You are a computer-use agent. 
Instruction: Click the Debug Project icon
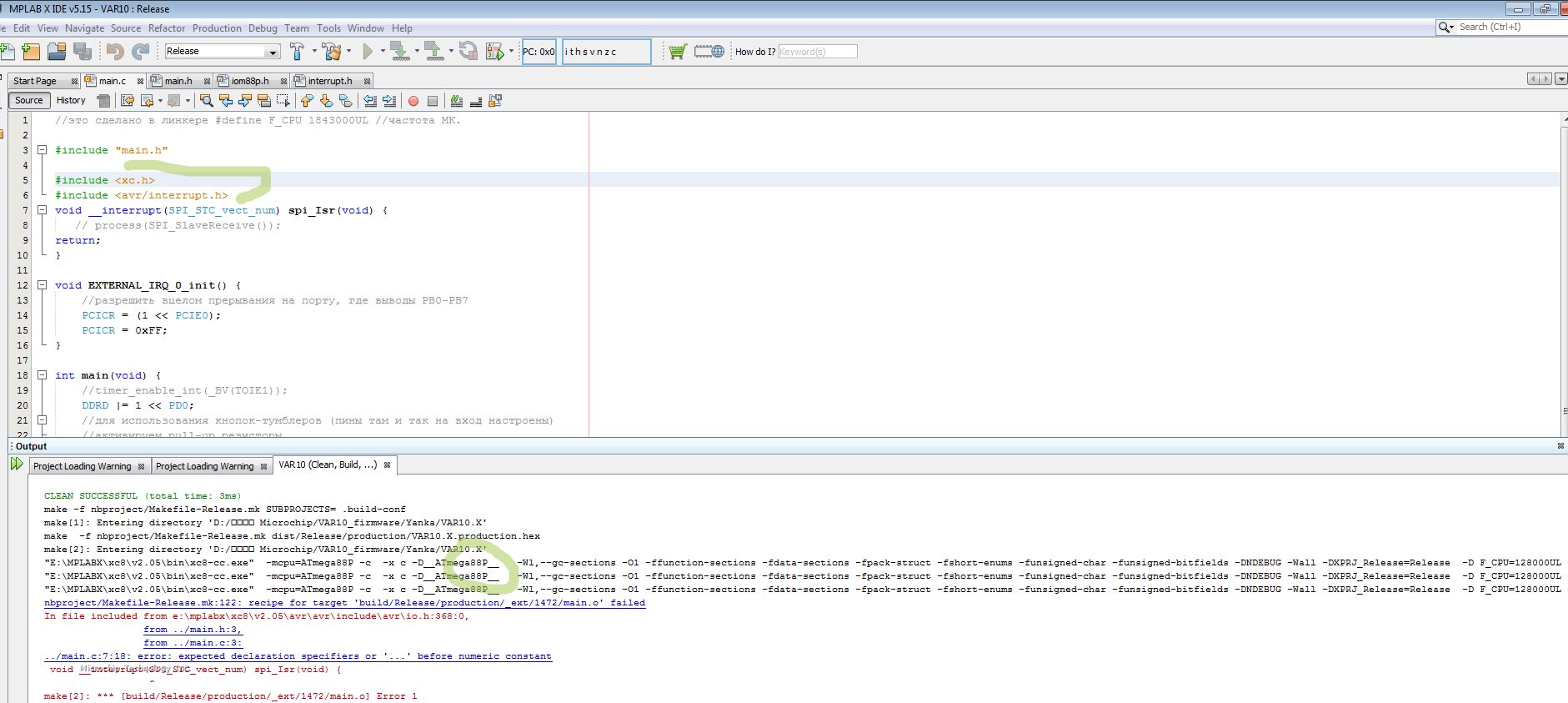(x=494, y=52)
